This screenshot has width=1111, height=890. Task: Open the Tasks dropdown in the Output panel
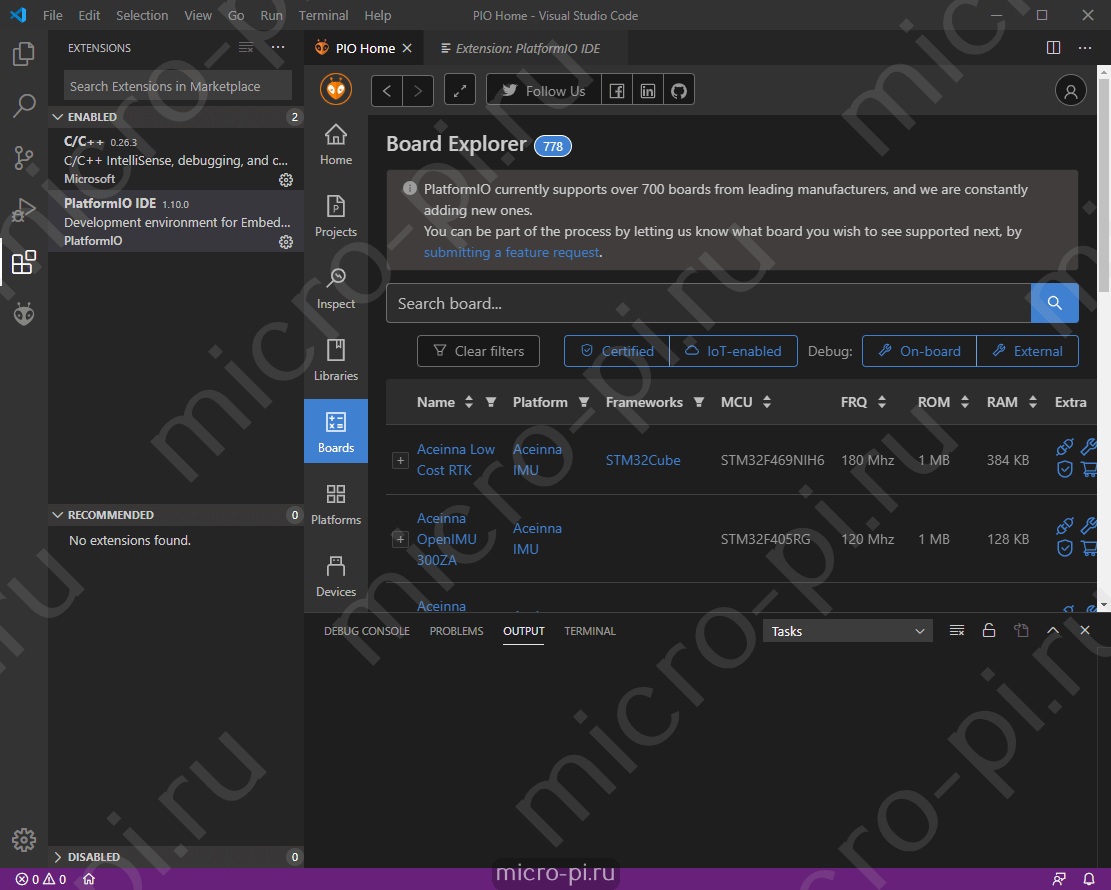click(x=846, y=630)
